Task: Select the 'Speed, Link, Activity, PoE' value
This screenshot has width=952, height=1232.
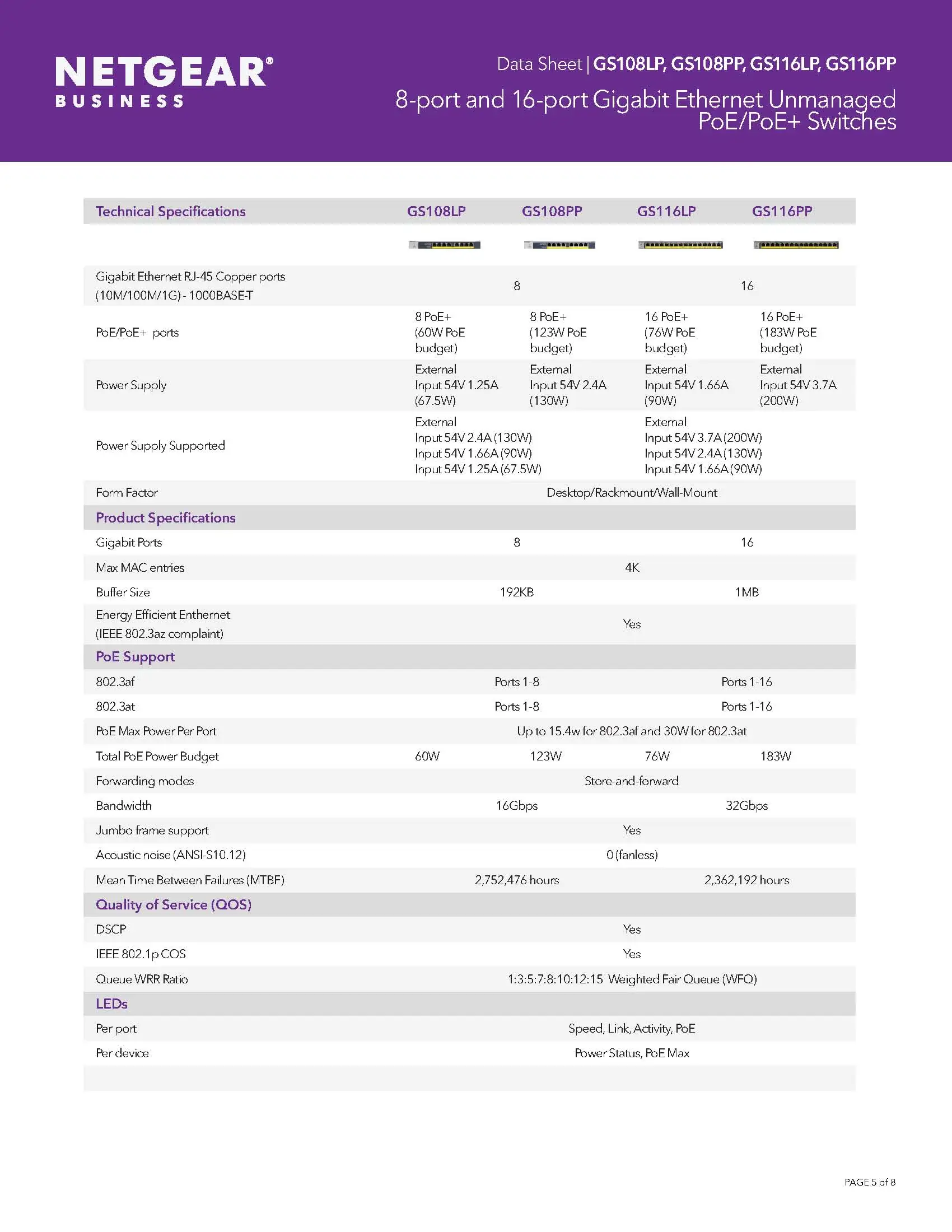Action: pyautogui.click(x=632, y=1029)
